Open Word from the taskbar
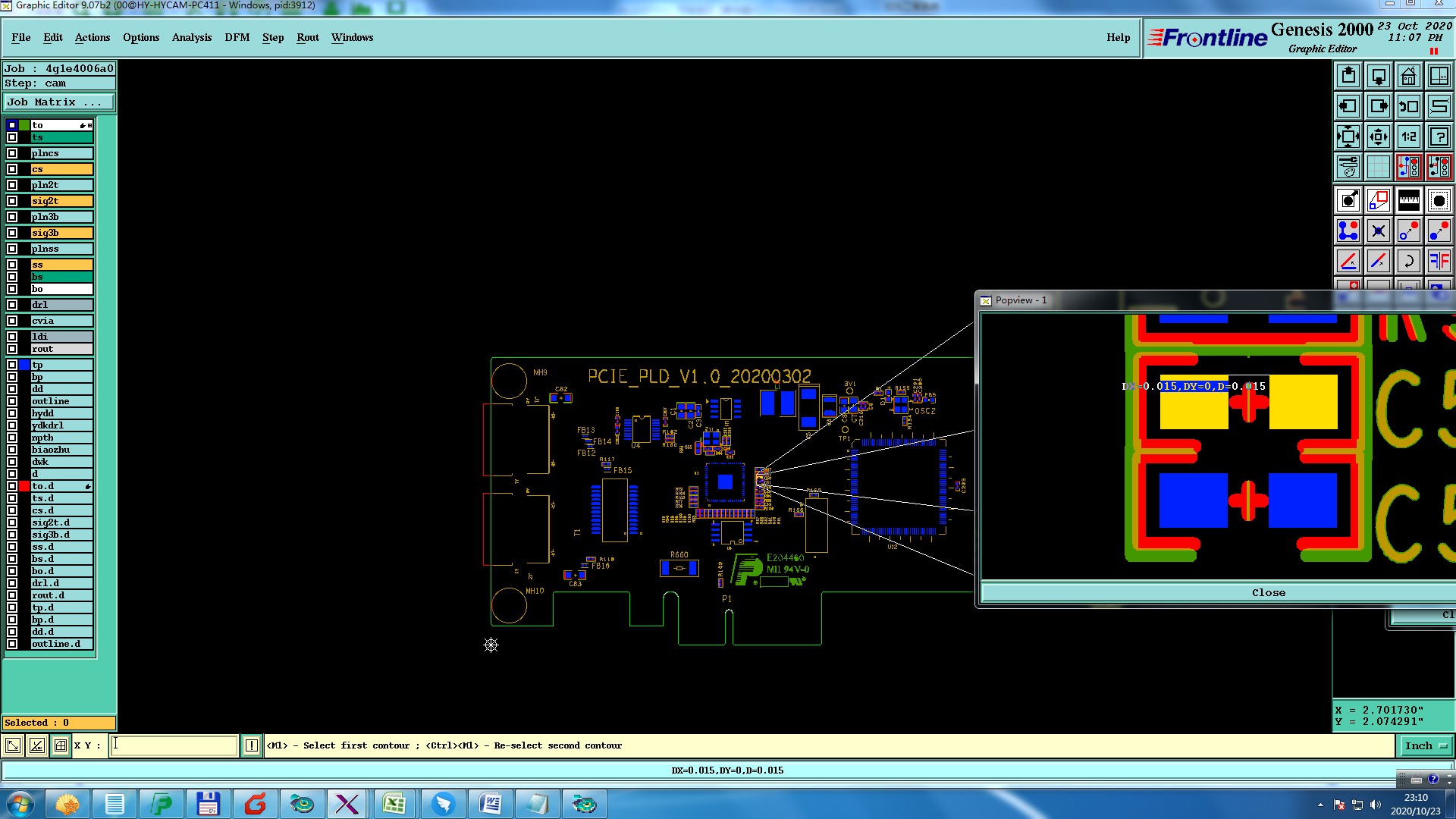The width and height of the screenshot is (1456, 819). 490,804
